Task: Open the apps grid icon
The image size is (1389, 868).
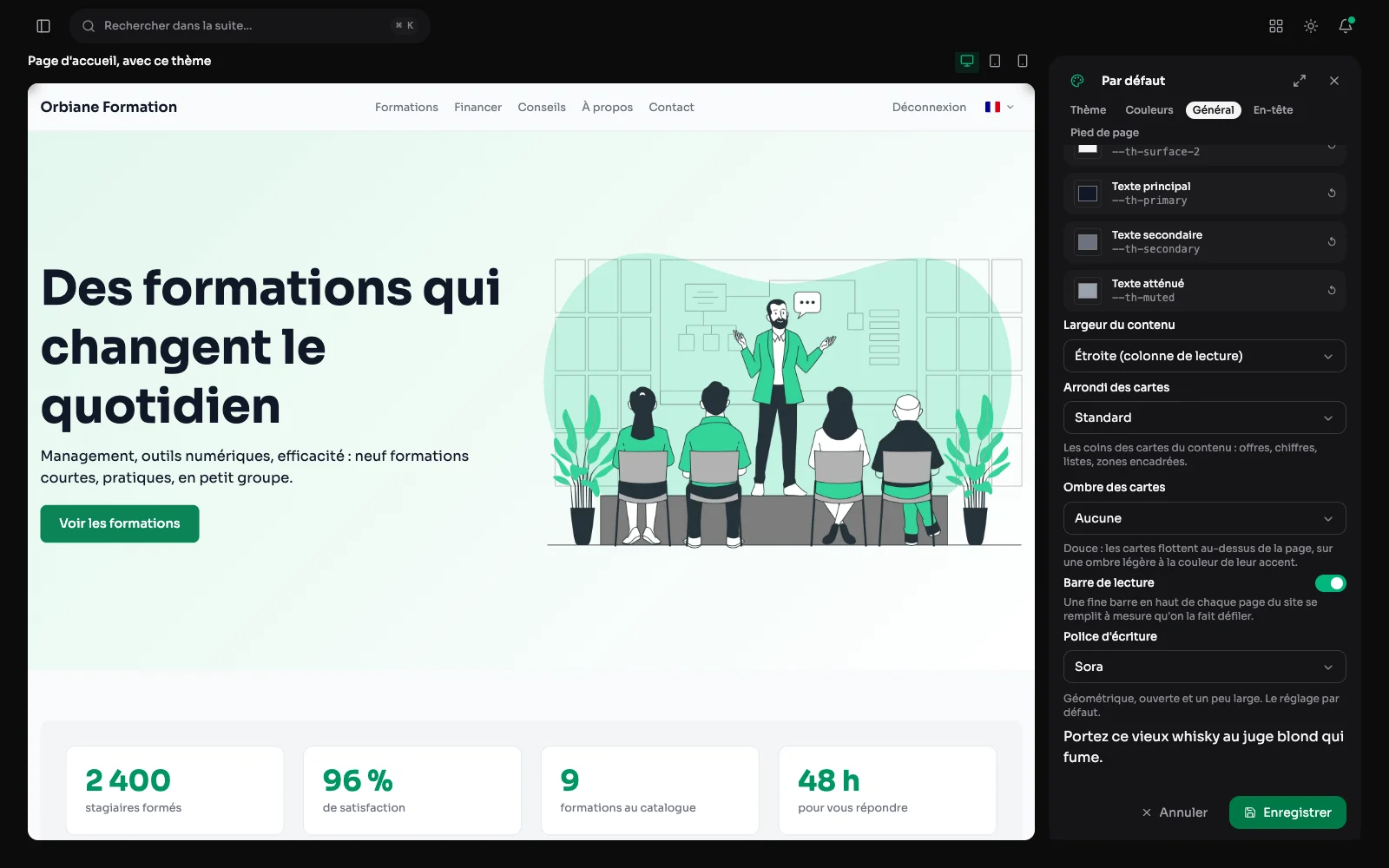Action: [1276, 26]
